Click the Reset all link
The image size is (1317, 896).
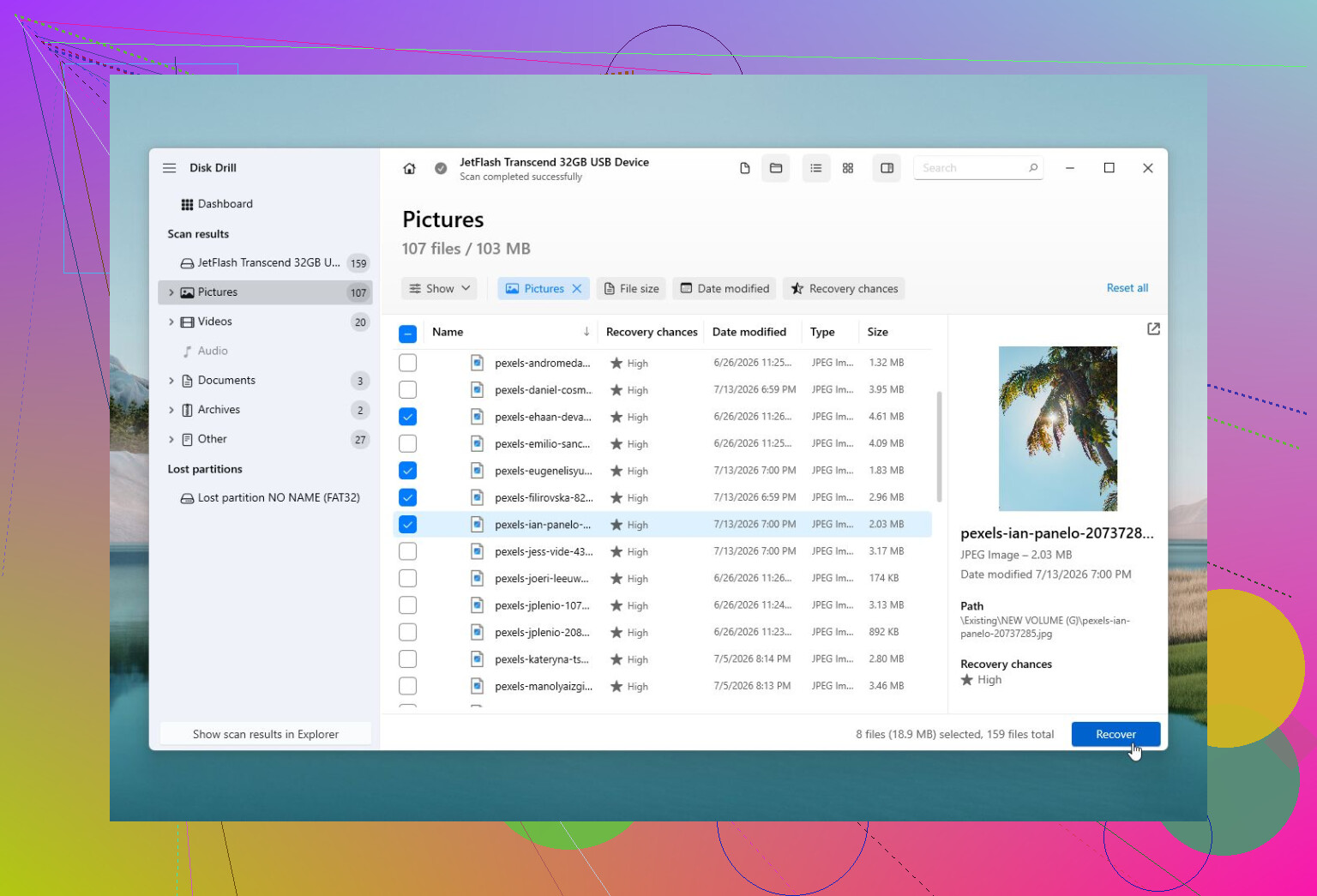coord(1127,288)
